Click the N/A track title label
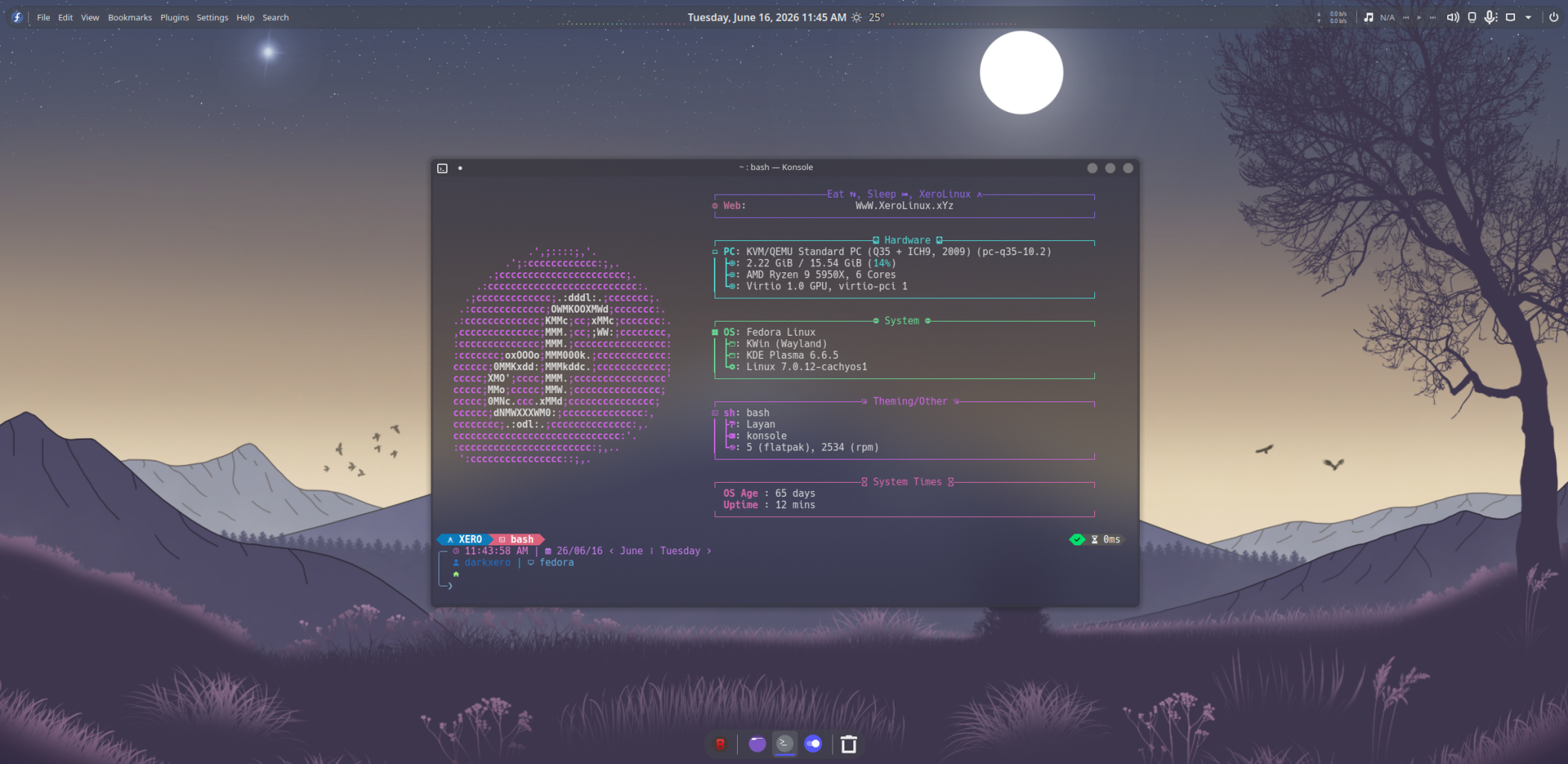This screenshot has width=1568, height=764. click(x=1387, y=17)
